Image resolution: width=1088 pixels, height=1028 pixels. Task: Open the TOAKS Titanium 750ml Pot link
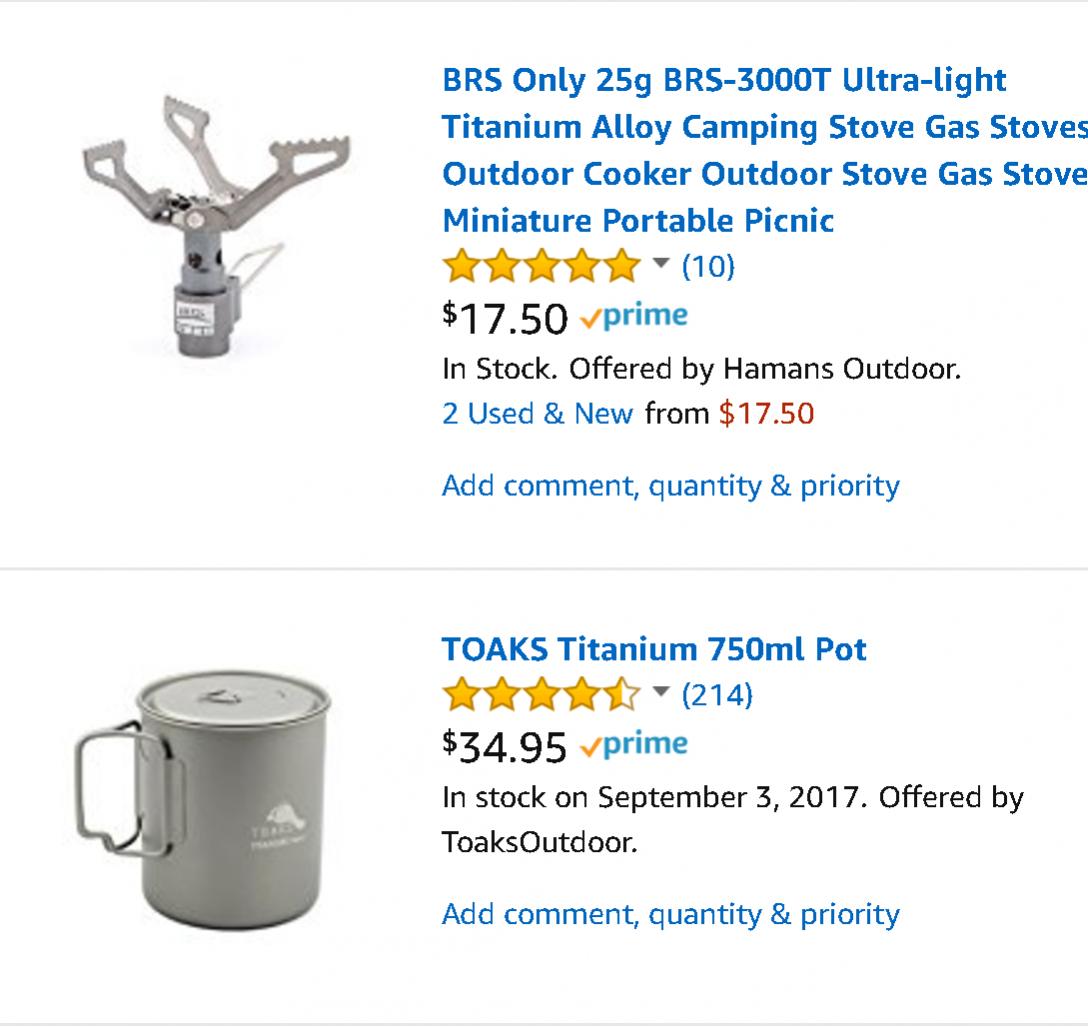[654, 650]
